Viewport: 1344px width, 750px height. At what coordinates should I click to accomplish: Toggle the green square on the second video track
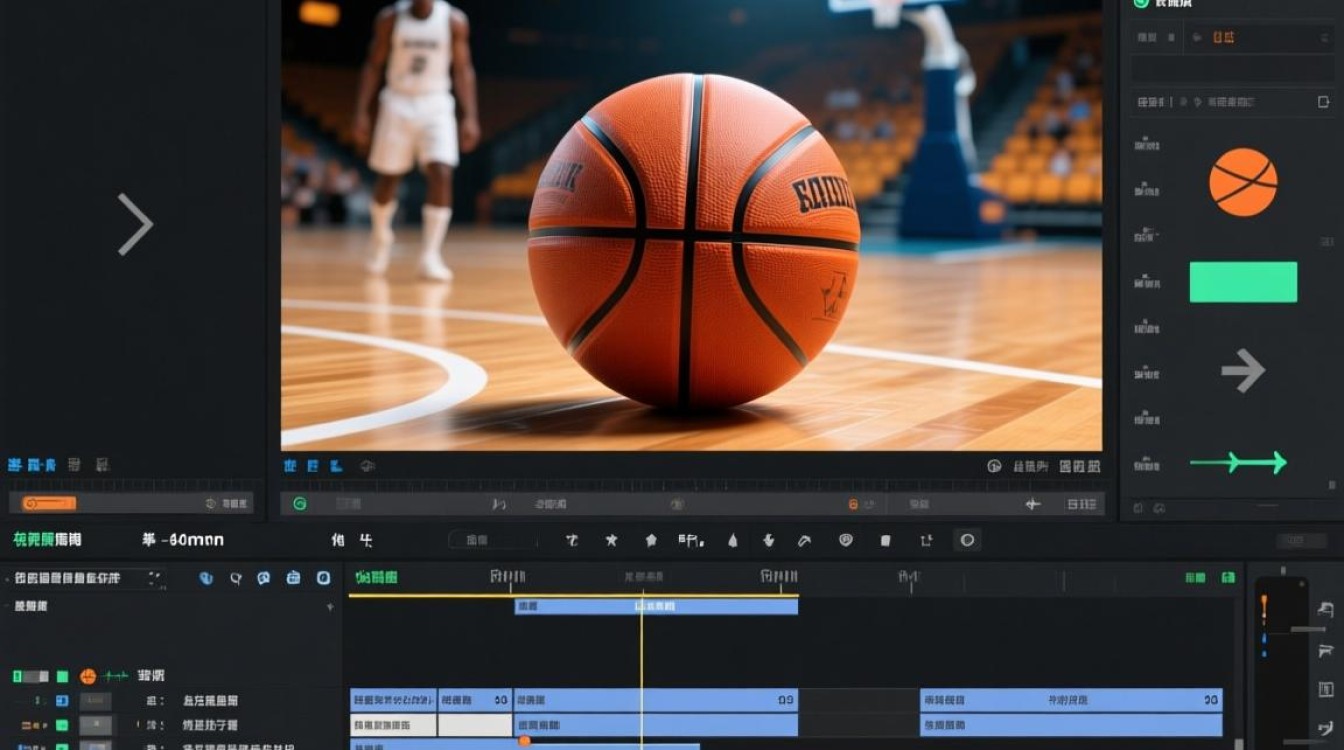pyautogui.click(x=62, y=725)
